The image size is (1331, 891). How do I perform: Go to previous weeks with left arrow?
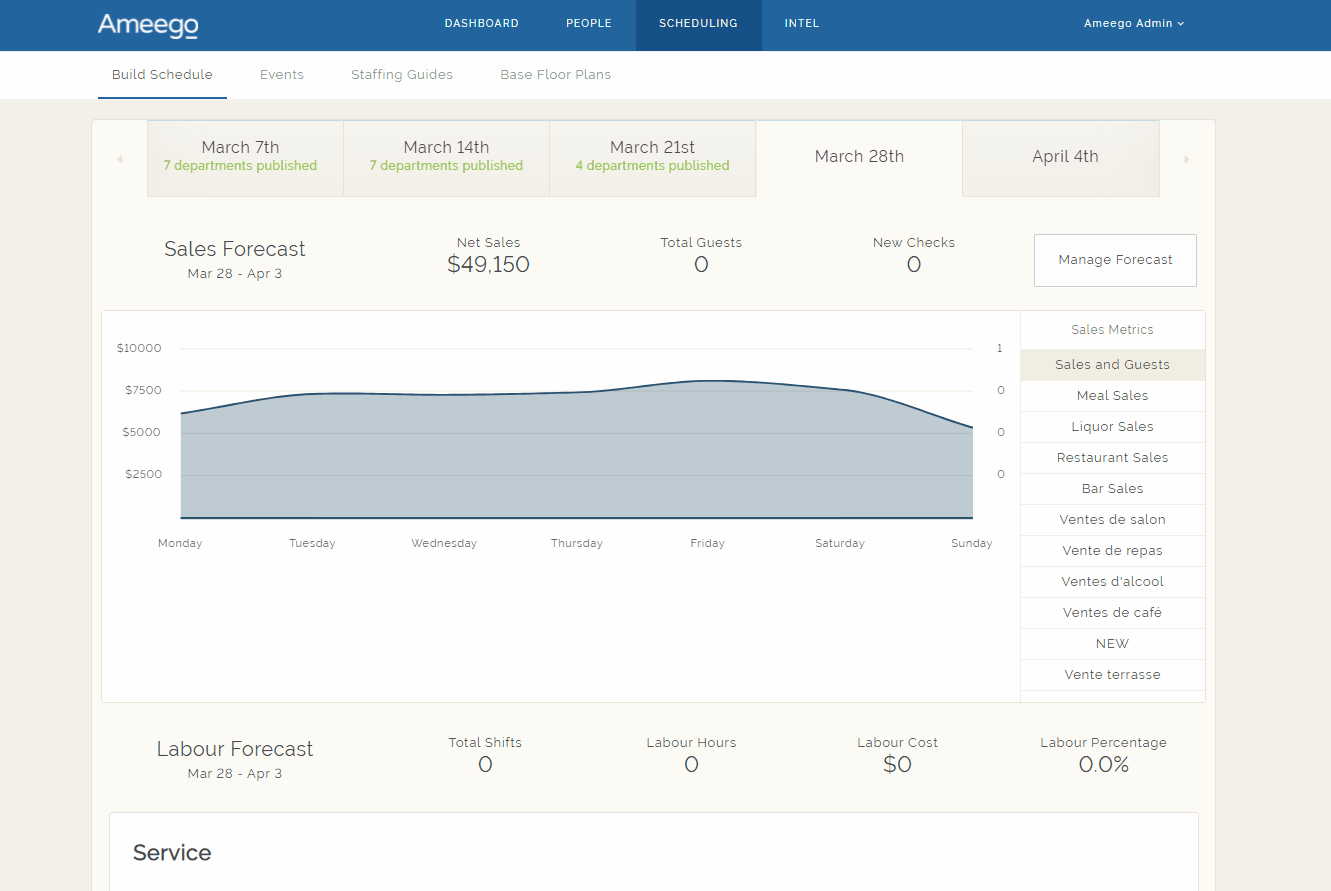click(x=120, y=159)
